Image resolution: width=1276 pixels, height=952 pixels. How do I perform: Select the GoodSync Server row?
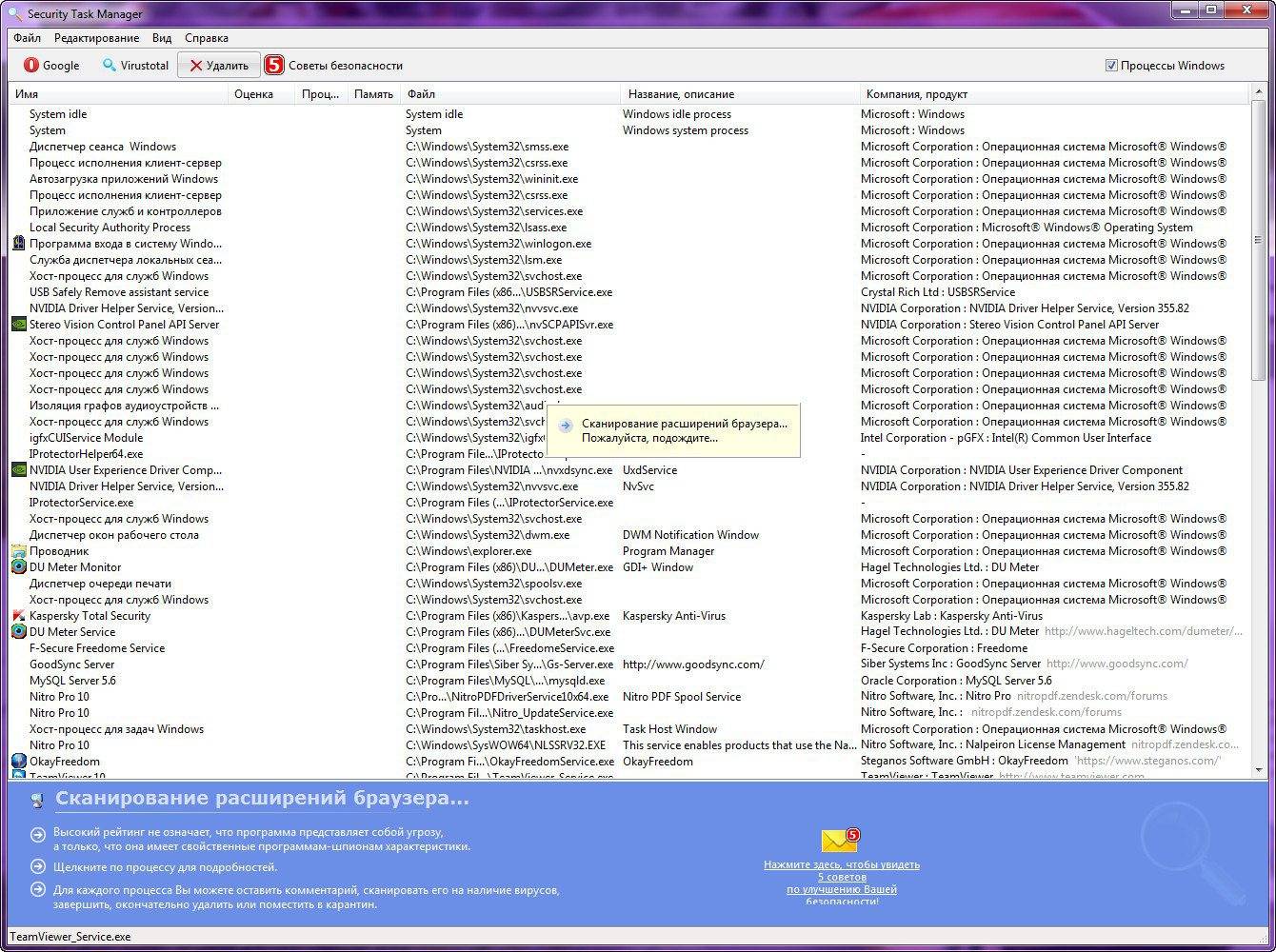pos(628,664)
